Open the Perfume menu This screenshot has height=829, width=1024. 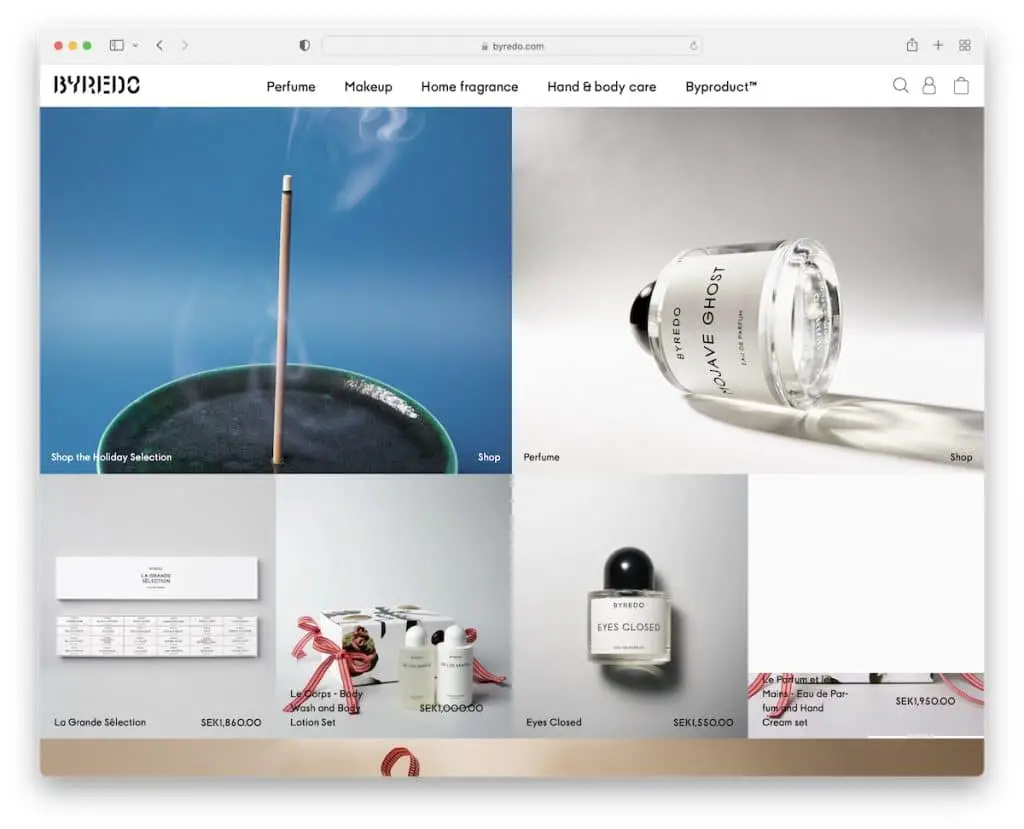291,87
